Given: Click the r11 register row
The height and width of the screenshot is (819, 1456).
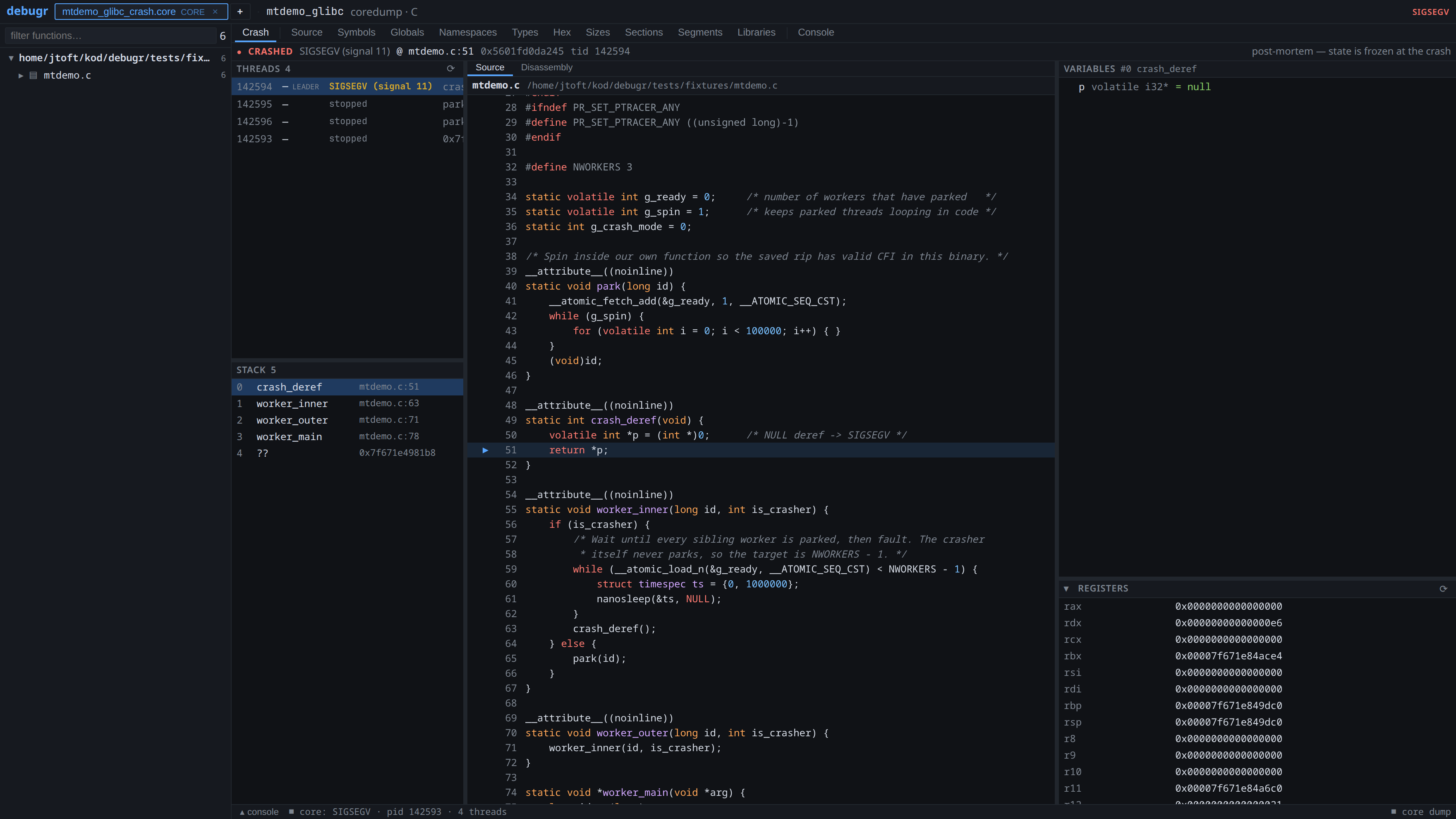Looking at the screenshot, I should click(1257, 788).
